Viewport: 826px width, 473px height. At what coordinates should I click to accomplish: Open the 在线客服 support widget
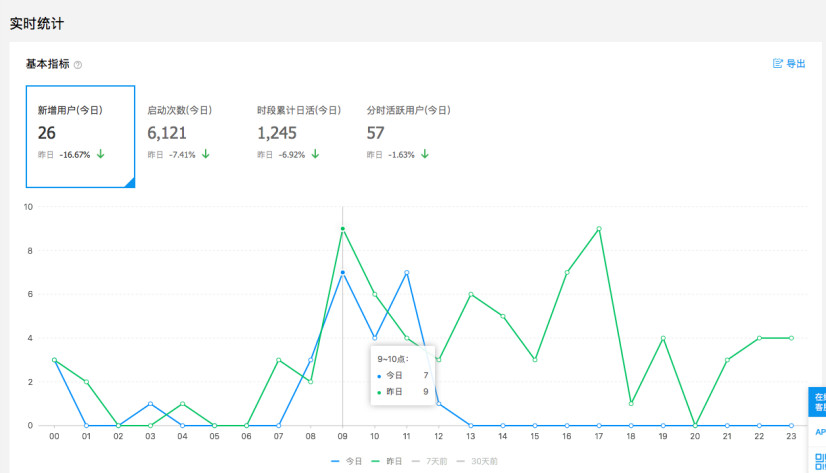[x=817, y=402]
